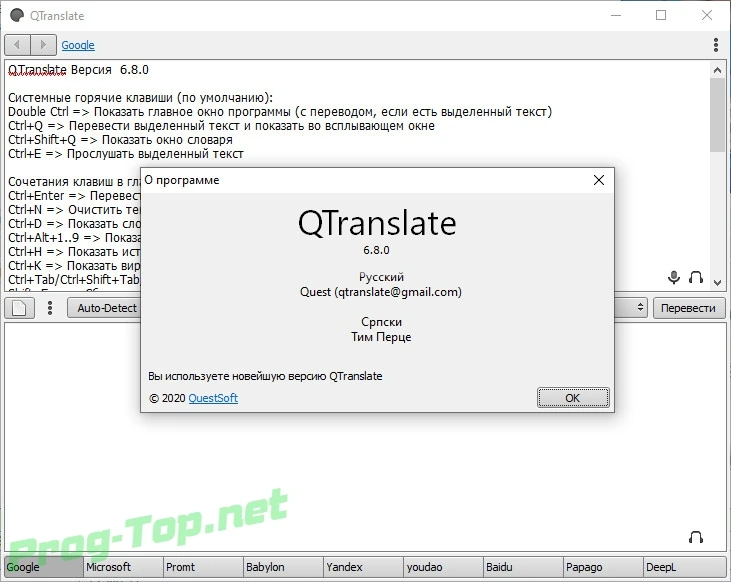This screenshot has width=731, height=582.
Task: Switch to the Promt service tab
Action: pyautogui.click(x=204, y=567)
